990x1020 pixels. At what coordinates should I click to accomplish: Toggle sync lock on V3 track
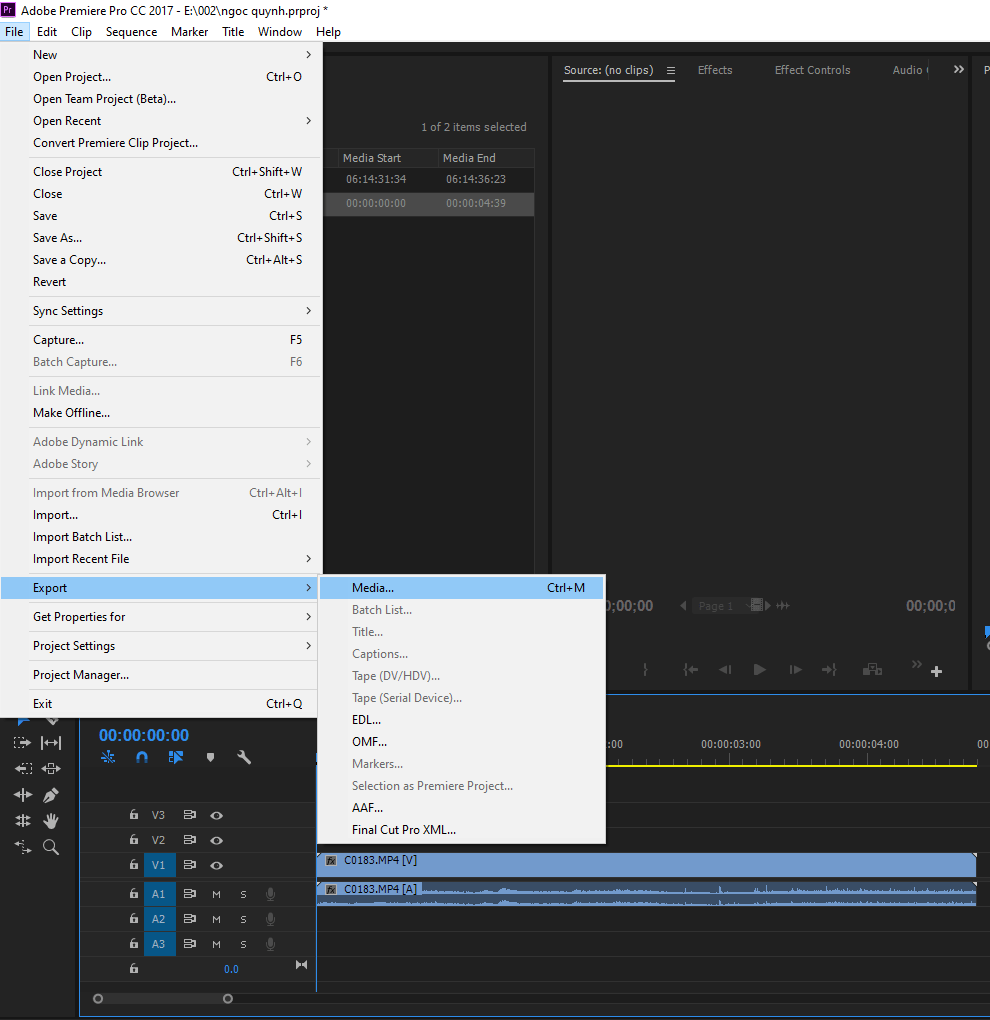[x=190, y=814]
